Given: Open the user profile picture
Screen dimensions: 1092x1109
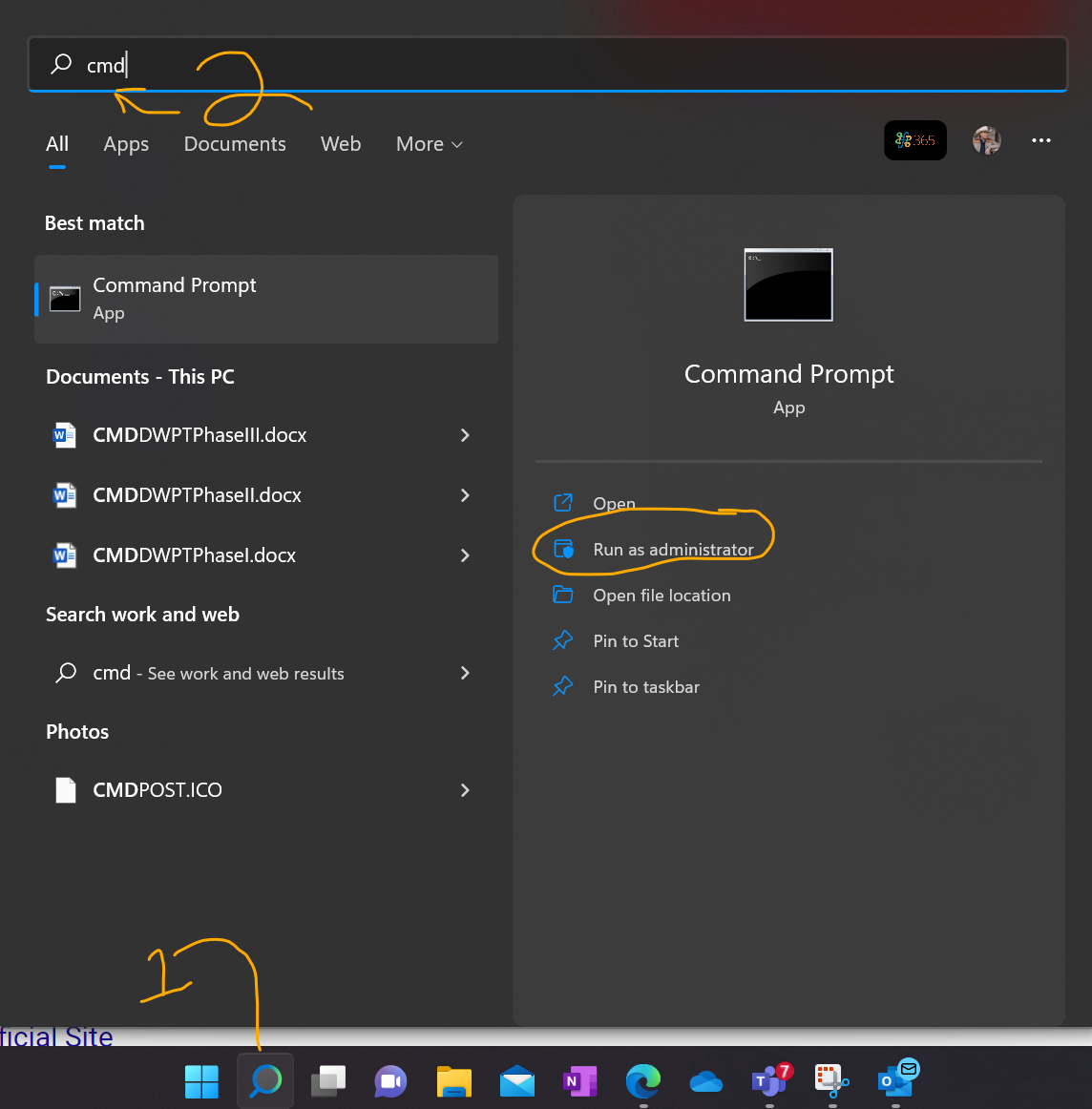Looking at the screenshot, I should 987,140.
